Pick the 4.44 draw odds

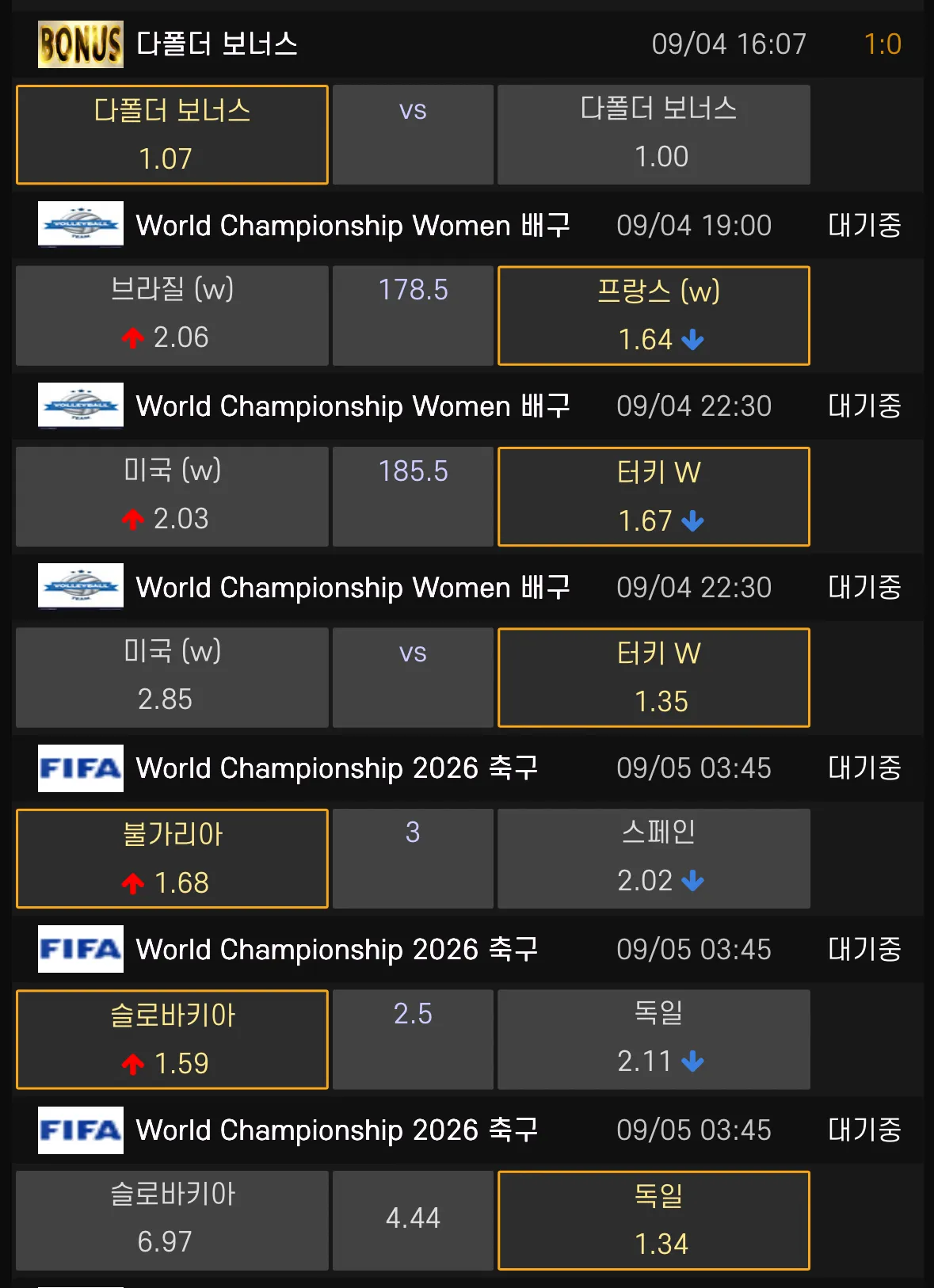[413, 1220]
